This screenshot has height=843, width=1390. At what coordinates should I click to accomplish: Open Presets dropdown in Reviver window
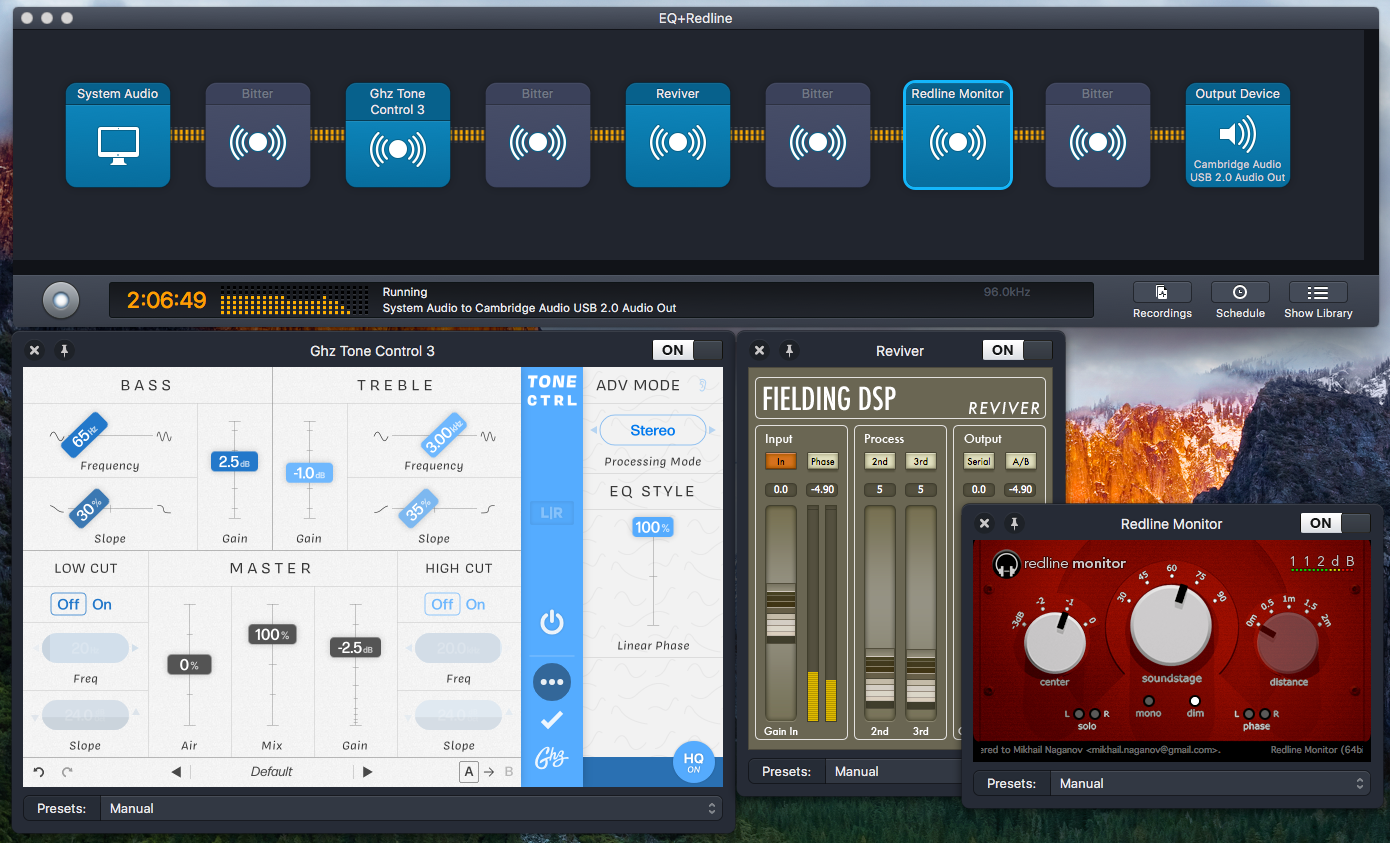tap(893, 771)
